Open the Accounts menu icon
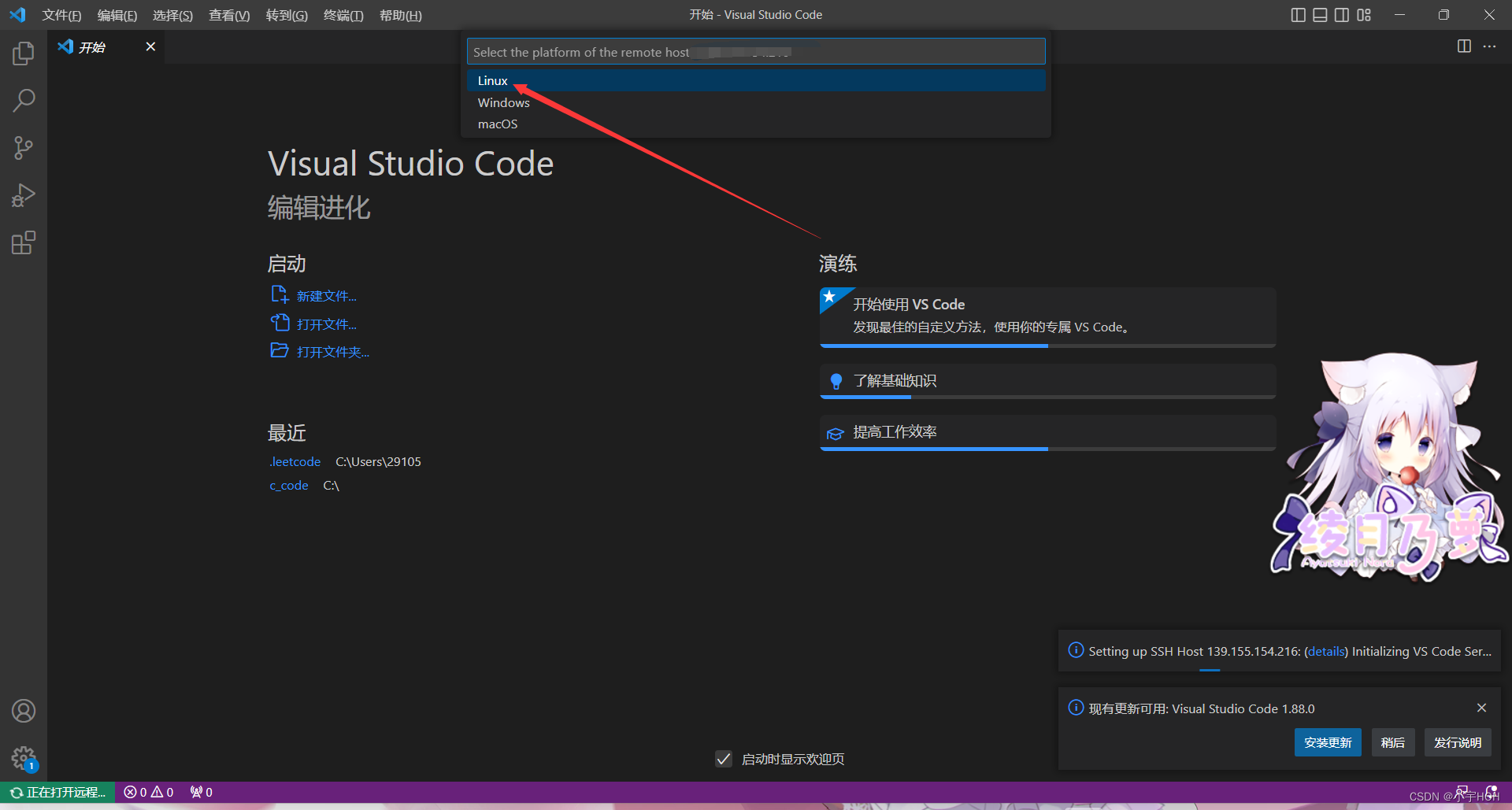 pos(24,711)
